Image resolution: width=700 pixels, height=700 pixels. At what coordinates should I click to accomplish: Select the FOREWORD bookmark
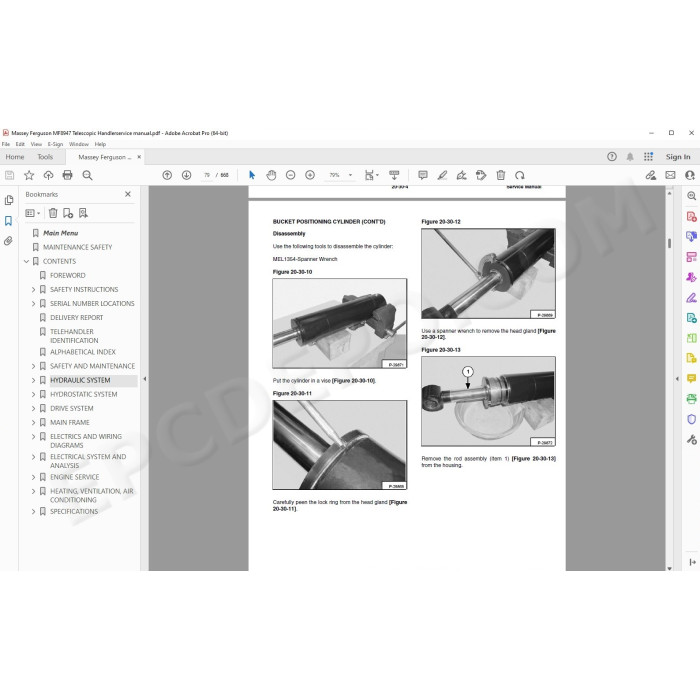click(67, 275)
